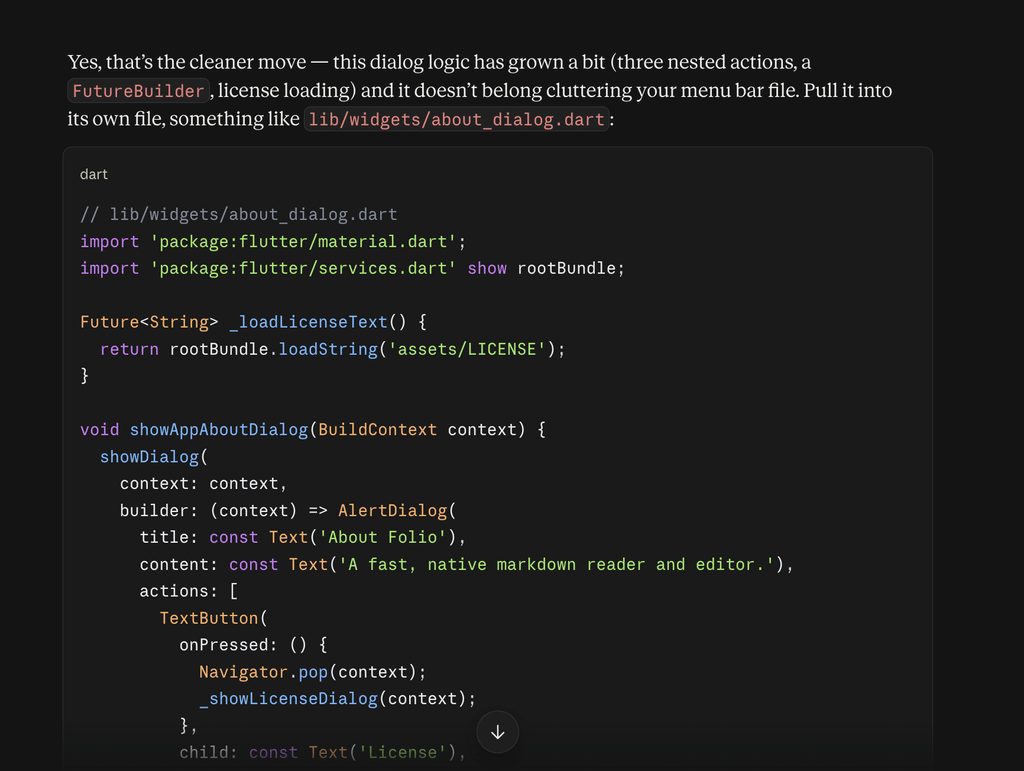
Task: Click the 'A fast, native markdown reader and editor.' string
Action: [556, 564]
